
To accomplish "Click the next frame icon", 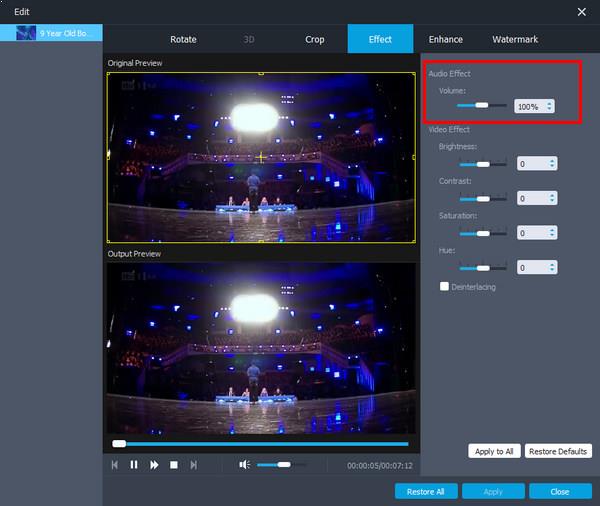I will [194, 465].
